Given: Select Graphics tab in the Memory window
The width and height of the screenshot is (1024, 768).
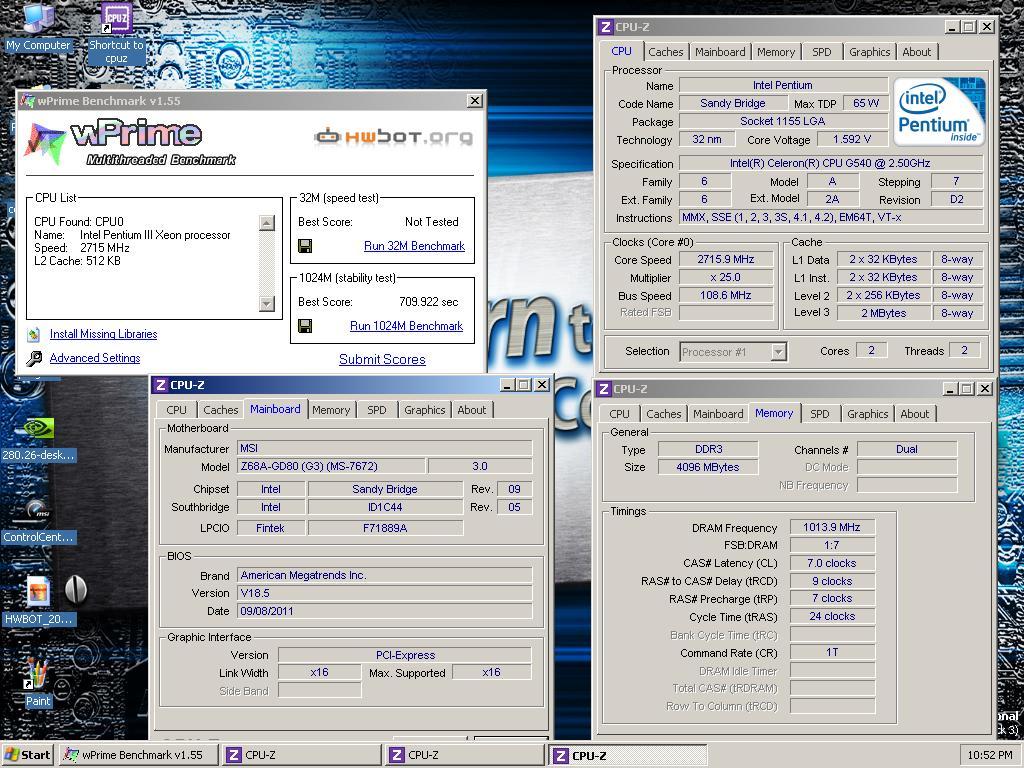Looking at the screenshot, I should [x=867, y=414].
